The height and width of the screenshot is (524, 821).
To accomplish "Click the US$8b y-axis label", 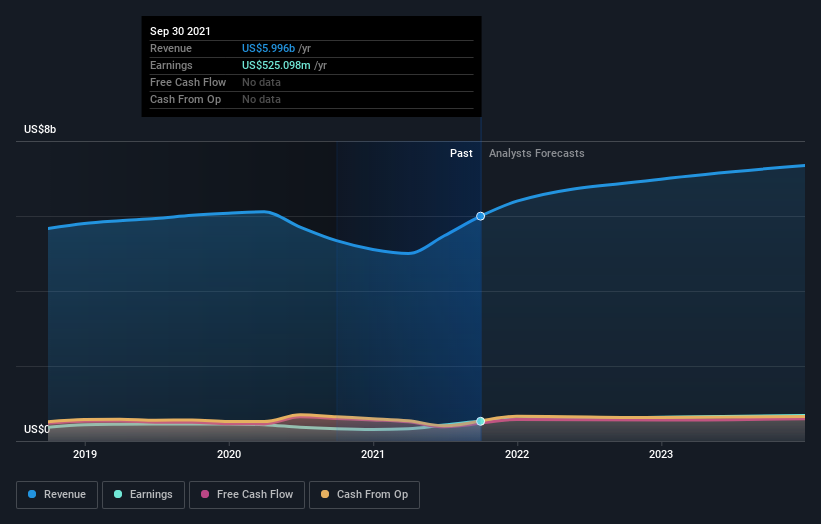I will point(40,129).
